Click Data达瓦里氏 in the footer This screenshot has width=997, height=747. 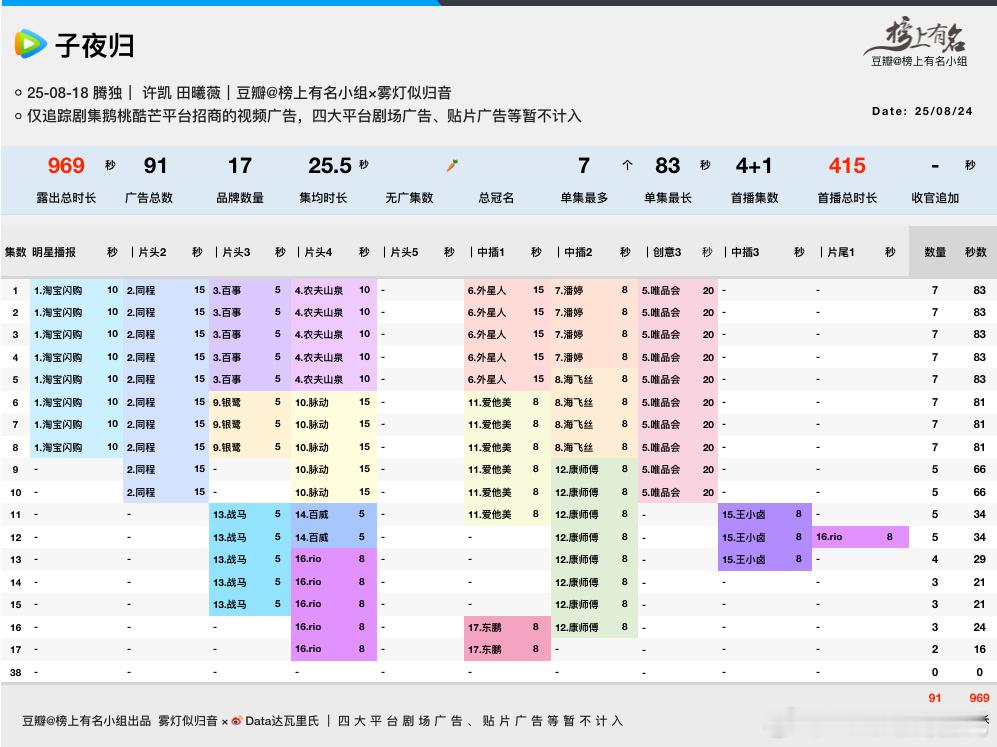282,721
